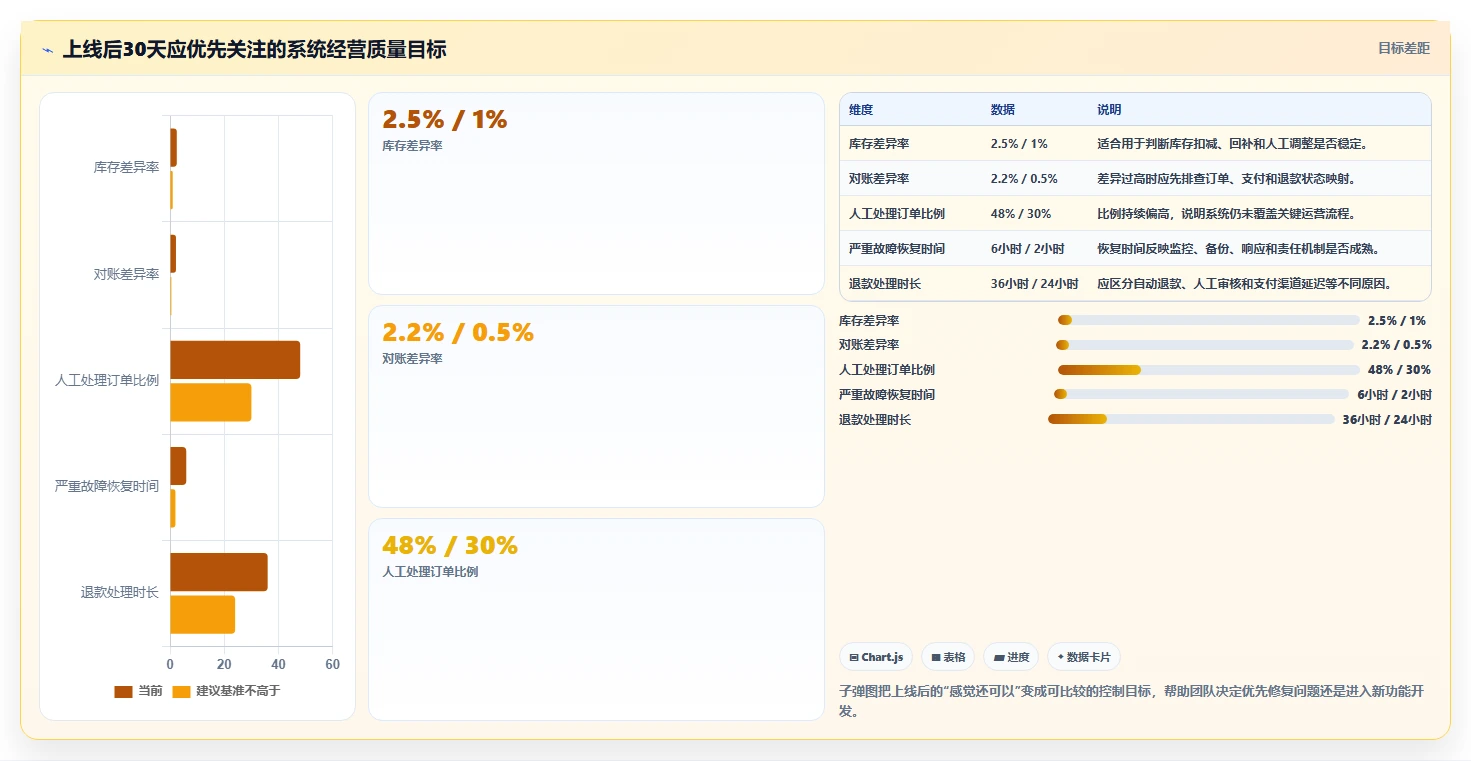Click the x-axis tick label 60

(x=332, y=664)
